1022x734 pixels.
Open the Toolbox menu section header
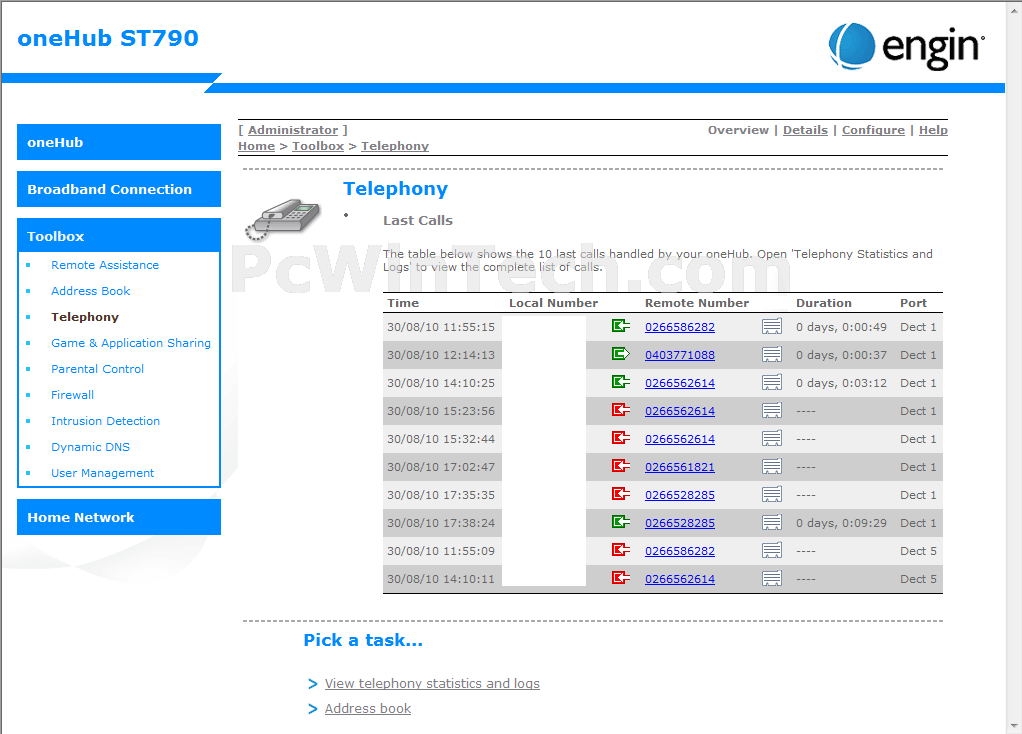(x=119, y=236)
